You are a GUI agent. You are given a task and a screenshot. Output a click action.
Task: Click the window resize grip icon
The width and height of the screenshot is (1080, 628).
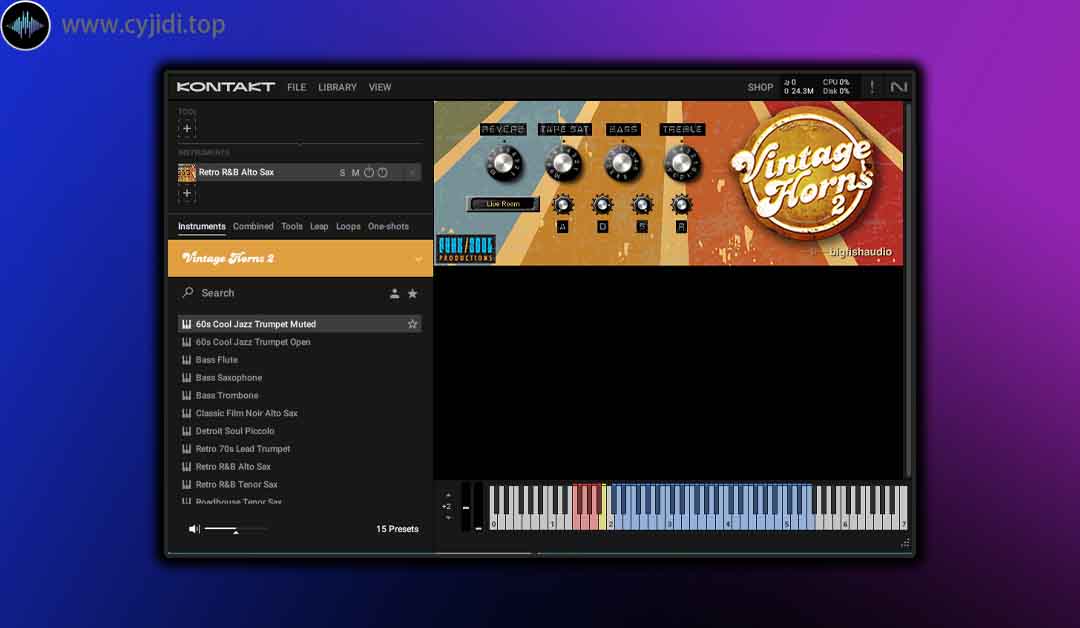coord(905,543)
